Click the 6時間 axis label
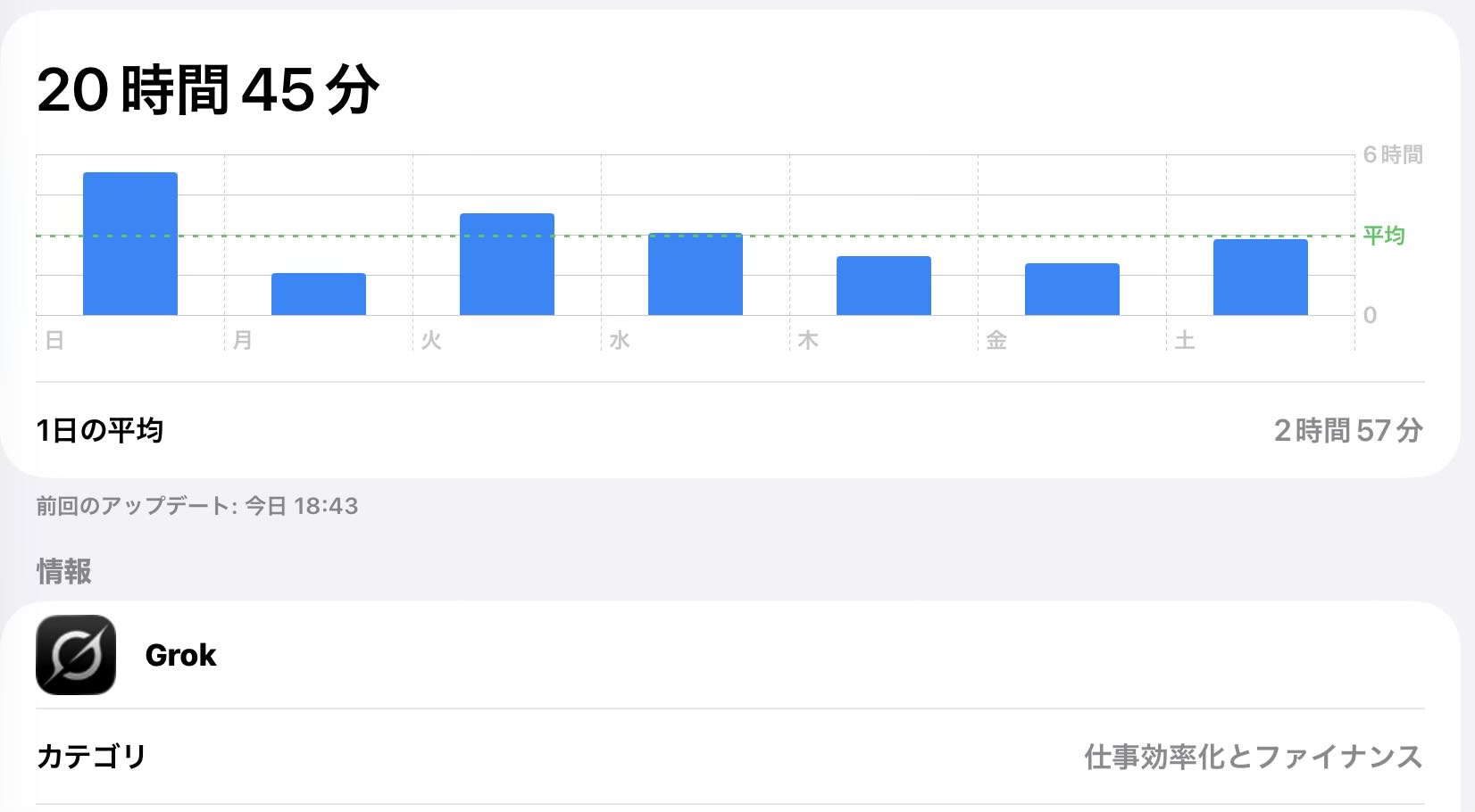This screenshot has height=812, width=1475. click(x=1392, y=154)
